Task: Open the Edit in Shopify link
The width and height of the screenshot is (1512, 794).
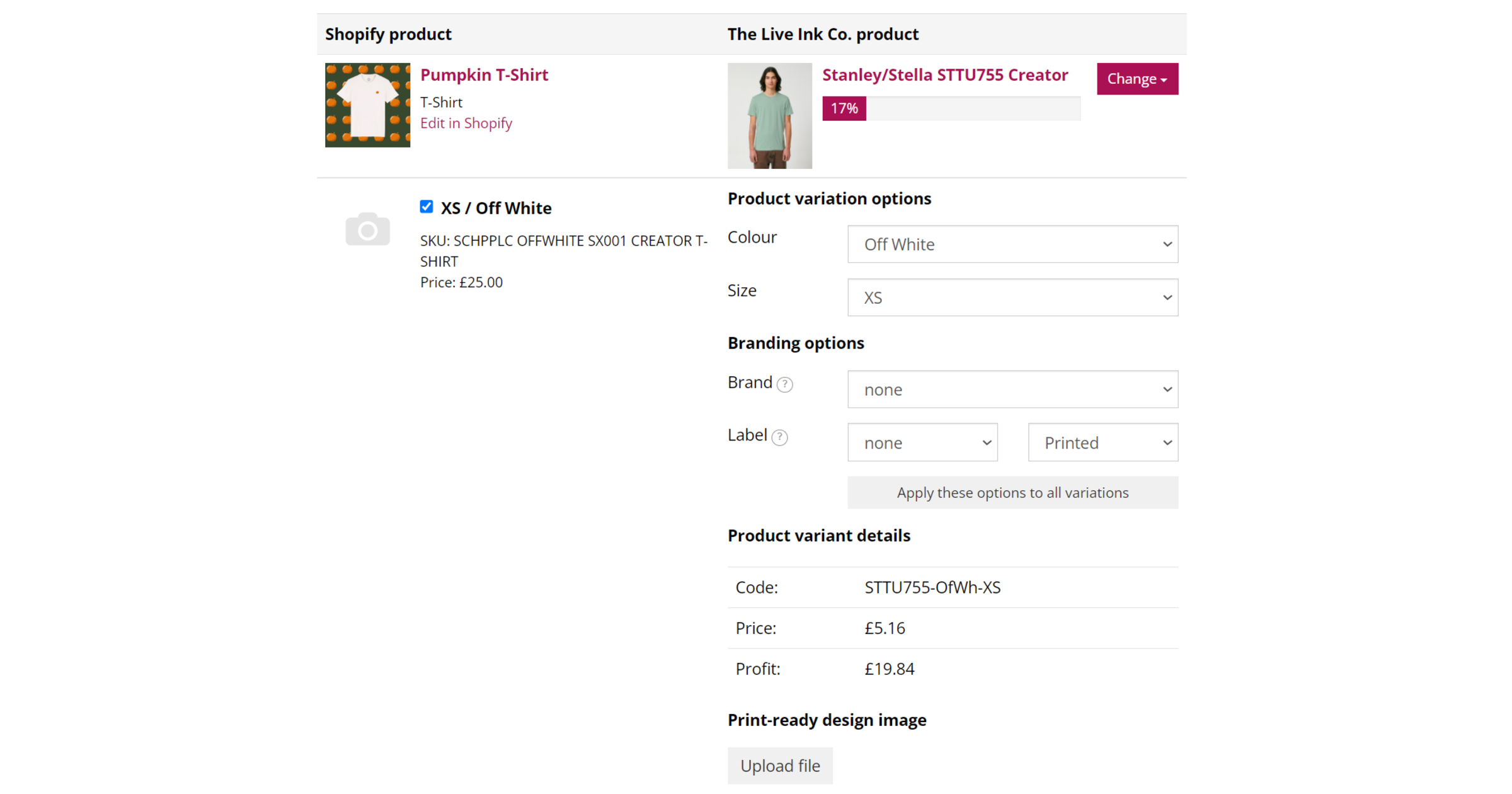Action: click(466, 123)
